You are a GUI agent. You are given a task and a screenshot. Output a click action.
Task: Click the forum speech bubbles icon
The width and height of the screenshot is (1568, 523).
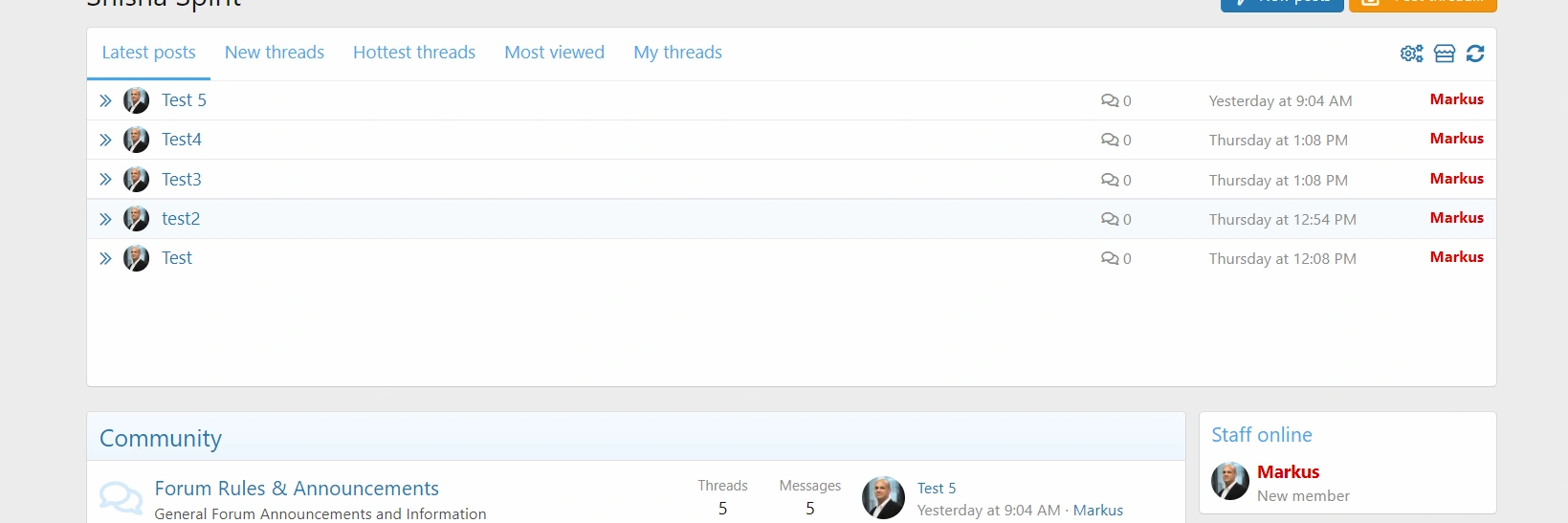click(x=121, y=498)
